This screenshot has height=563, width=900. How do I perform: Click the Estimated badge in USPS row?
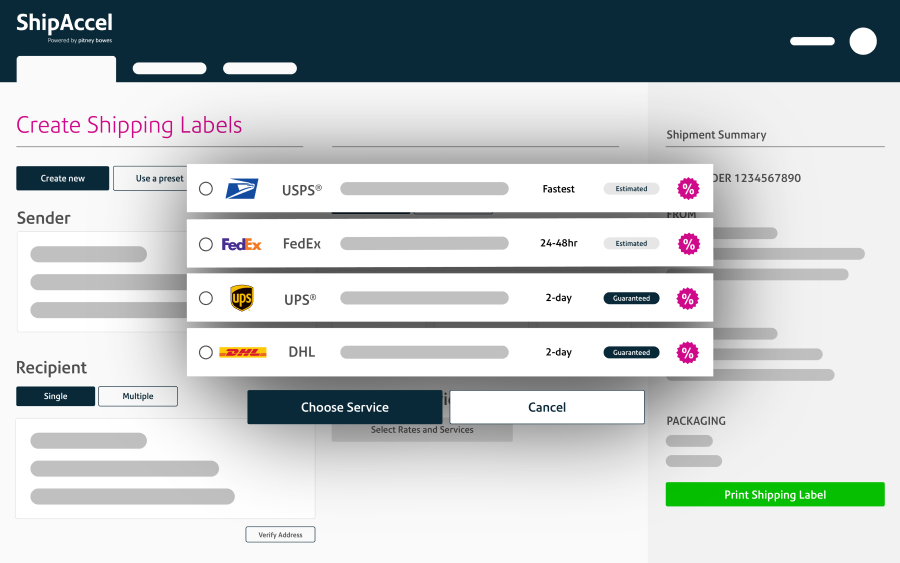pyautogui.click(x=631, y=189)
